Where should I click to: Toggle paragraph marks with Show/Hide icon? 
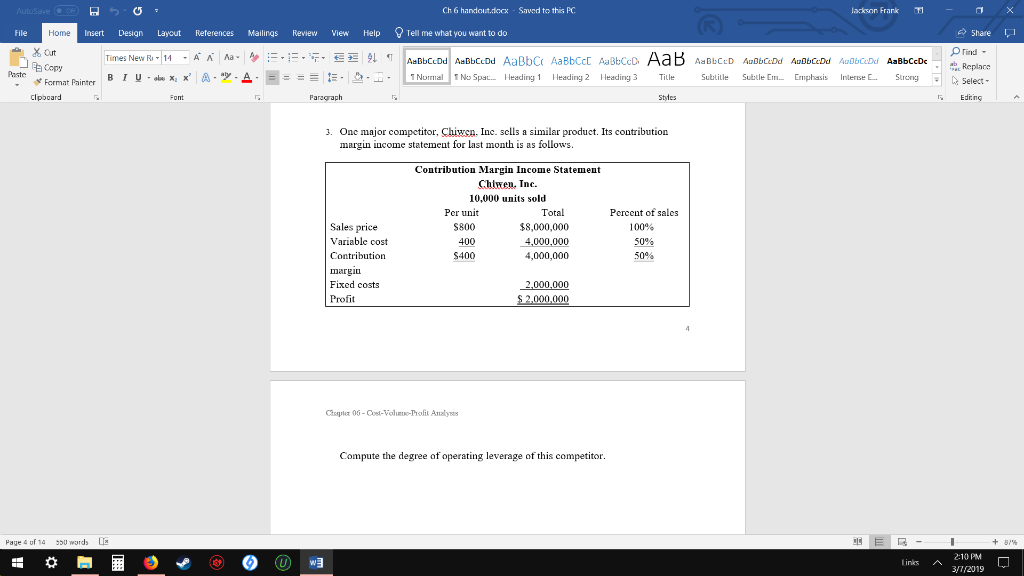390,57
